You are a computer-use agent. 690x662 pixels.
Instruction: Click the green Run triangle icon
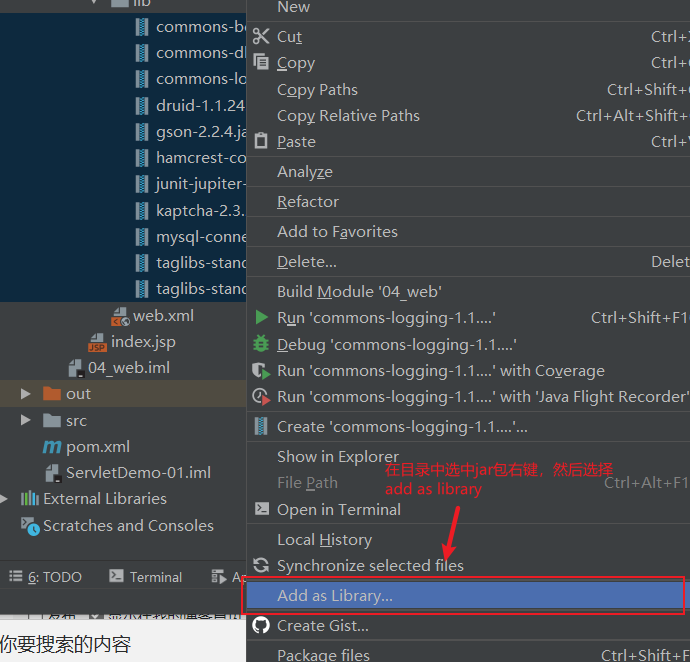(261, 317)
